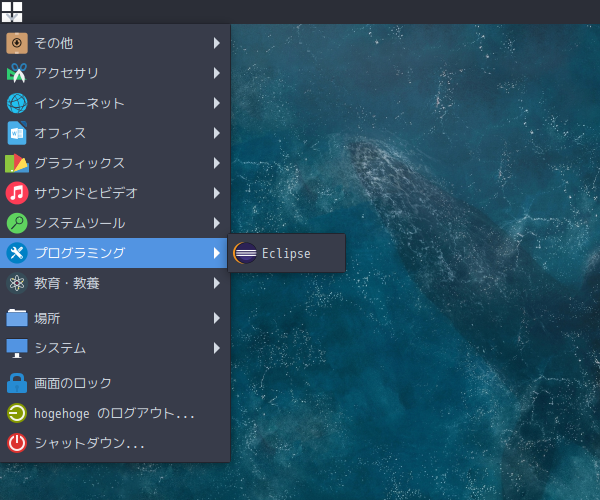
Task: Click the logout arrow icon
Action: [17, 413]
